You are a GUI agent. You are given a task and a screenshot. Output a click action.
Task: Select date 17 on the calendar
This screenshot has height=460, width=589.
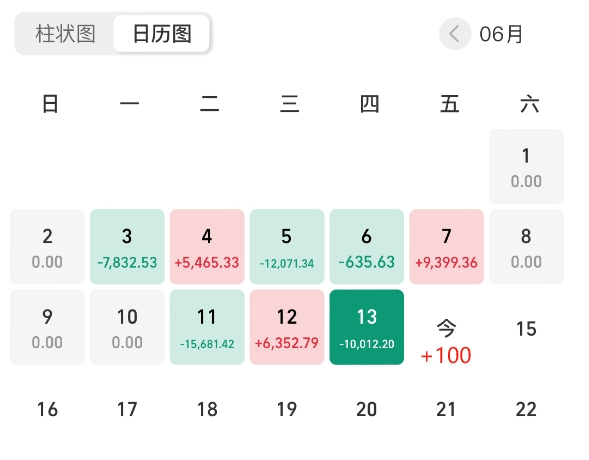(x=127, y=409)
